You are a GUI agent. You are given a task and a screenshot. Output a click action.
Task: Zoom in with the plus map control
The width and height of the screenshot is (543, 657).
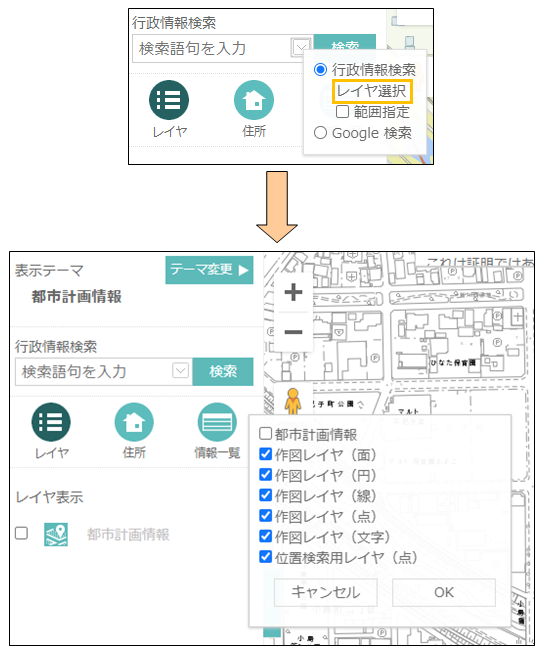(x=293, y=292)
